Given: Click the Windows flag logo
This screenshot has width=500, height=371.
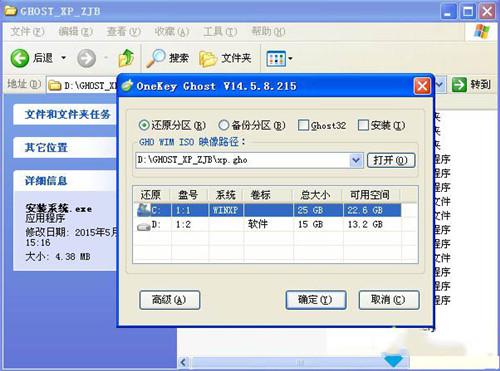Looking at the screenshot, I should click(482, 31).
